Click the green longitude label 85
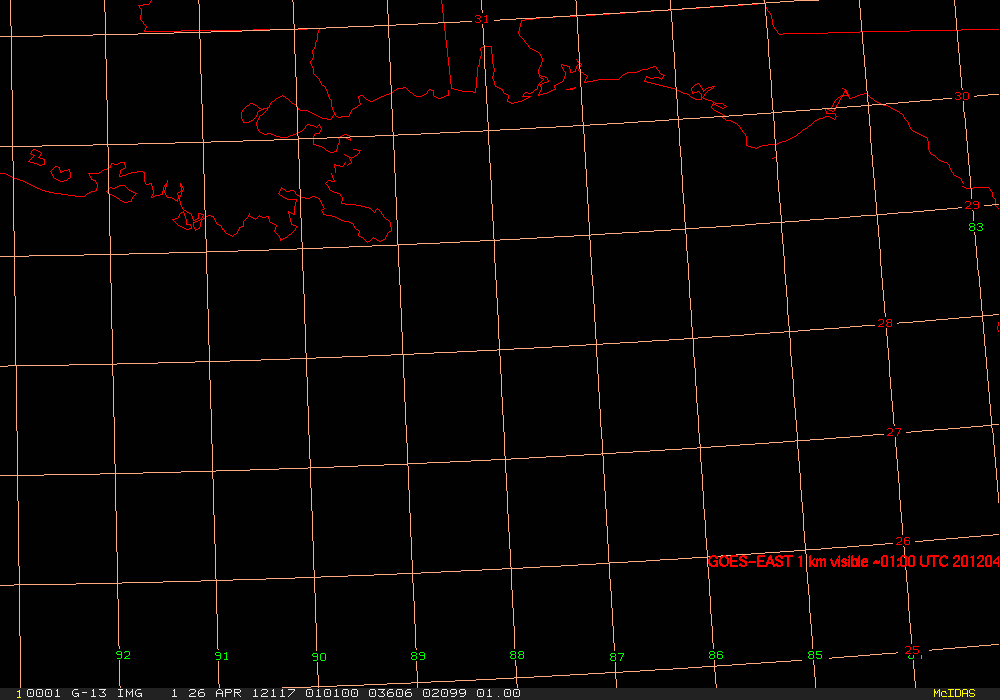Viewport: 1000px width, 700px height. [x=815, y=655]
